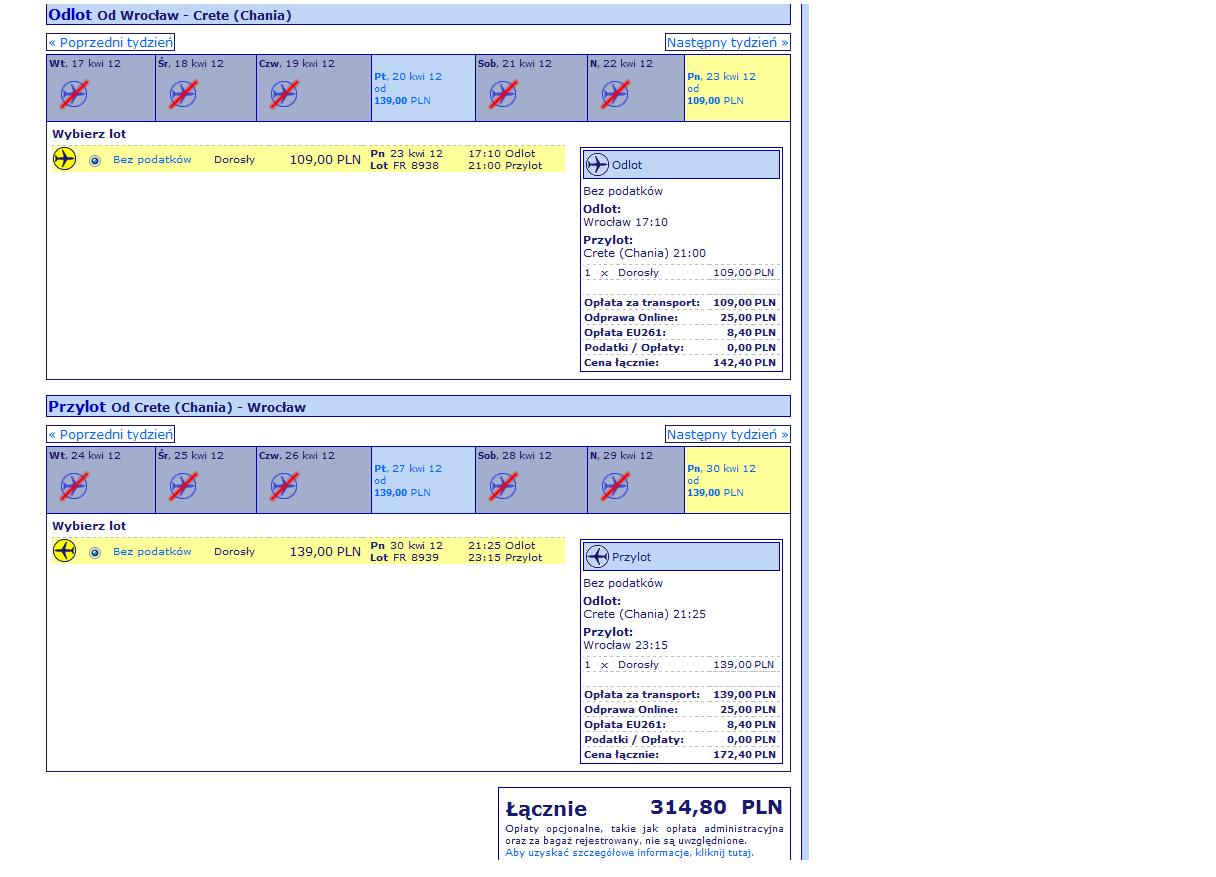The image size is (1216, 877).
Task: Click outbound Cena łącznie 142,40 PLN
Action: [x=680, y=363]
